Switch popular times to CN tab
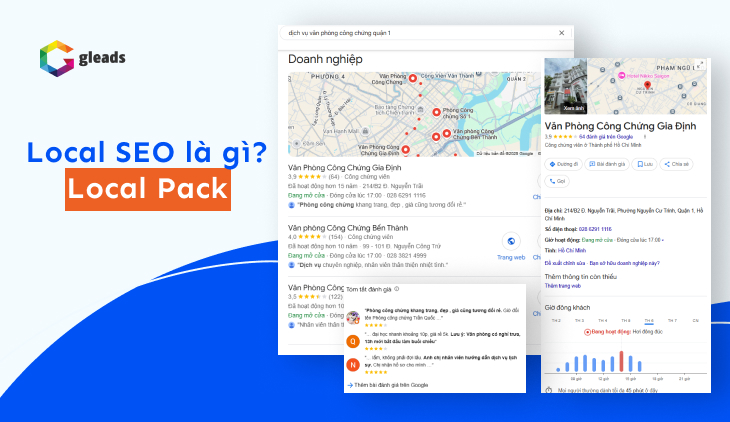 [x=696, y=320]
